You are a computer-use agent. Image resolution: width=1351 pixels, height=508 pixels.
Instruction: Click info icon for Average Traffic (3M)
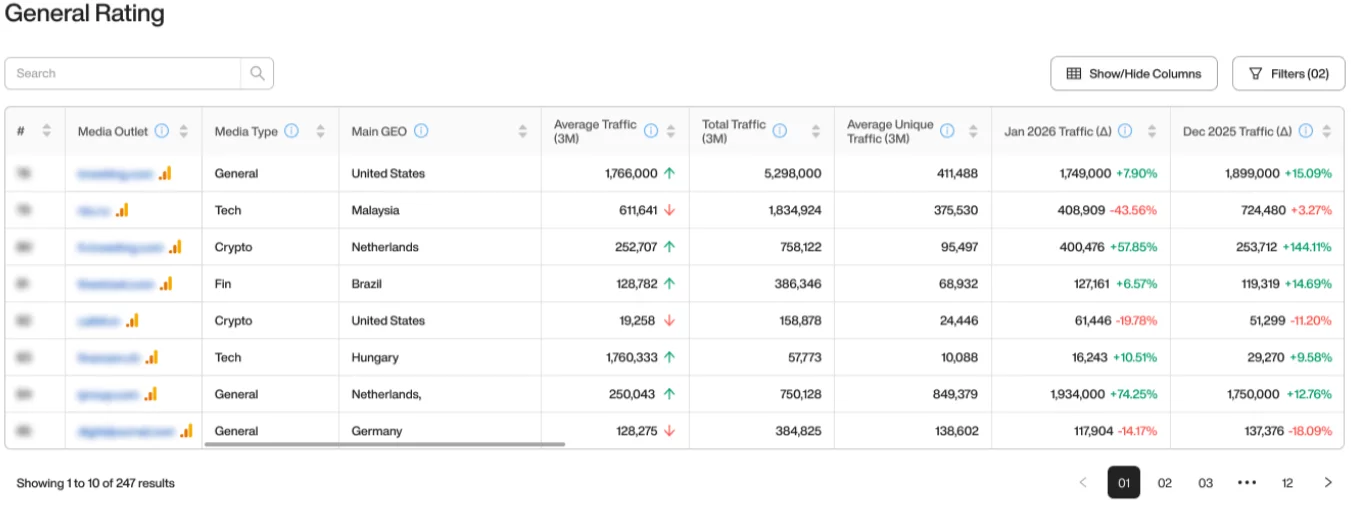tap(651, 131)
